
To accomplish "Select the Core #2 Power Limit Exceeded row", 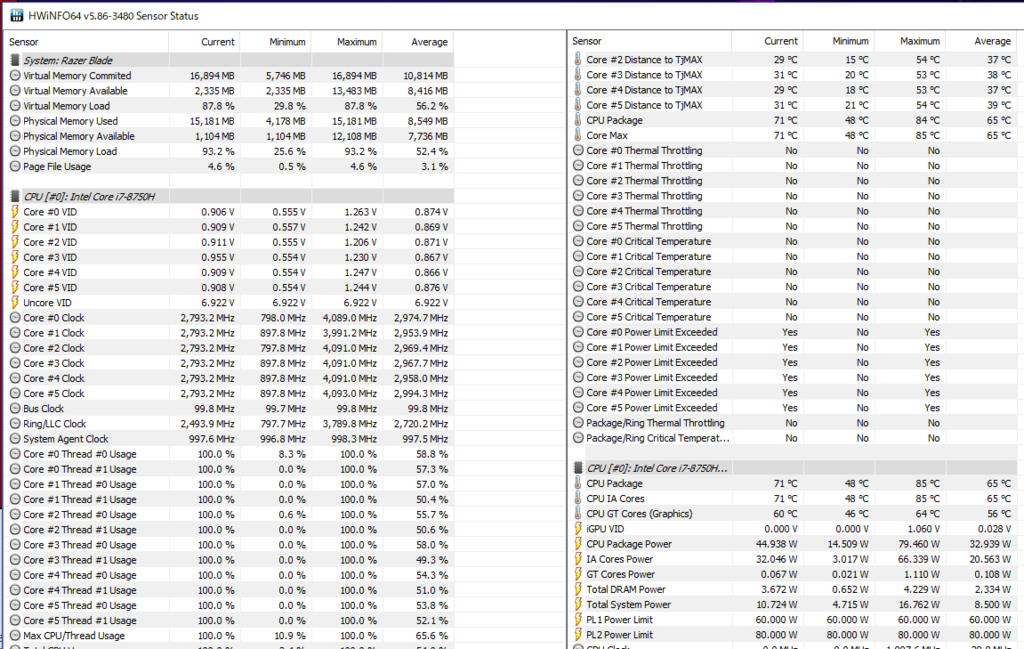I will (x=793, y=362).
